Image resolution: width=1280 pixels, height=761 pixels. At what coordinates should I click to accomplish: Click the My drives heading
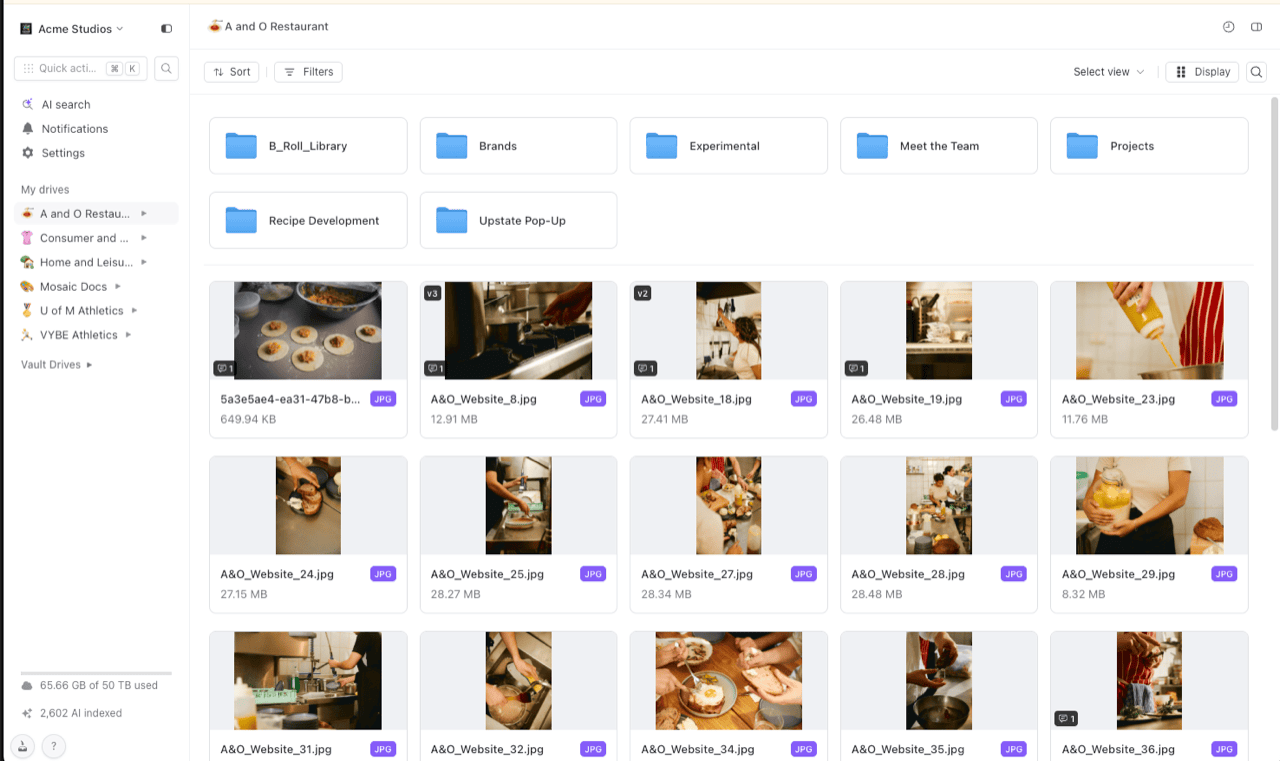45,190
